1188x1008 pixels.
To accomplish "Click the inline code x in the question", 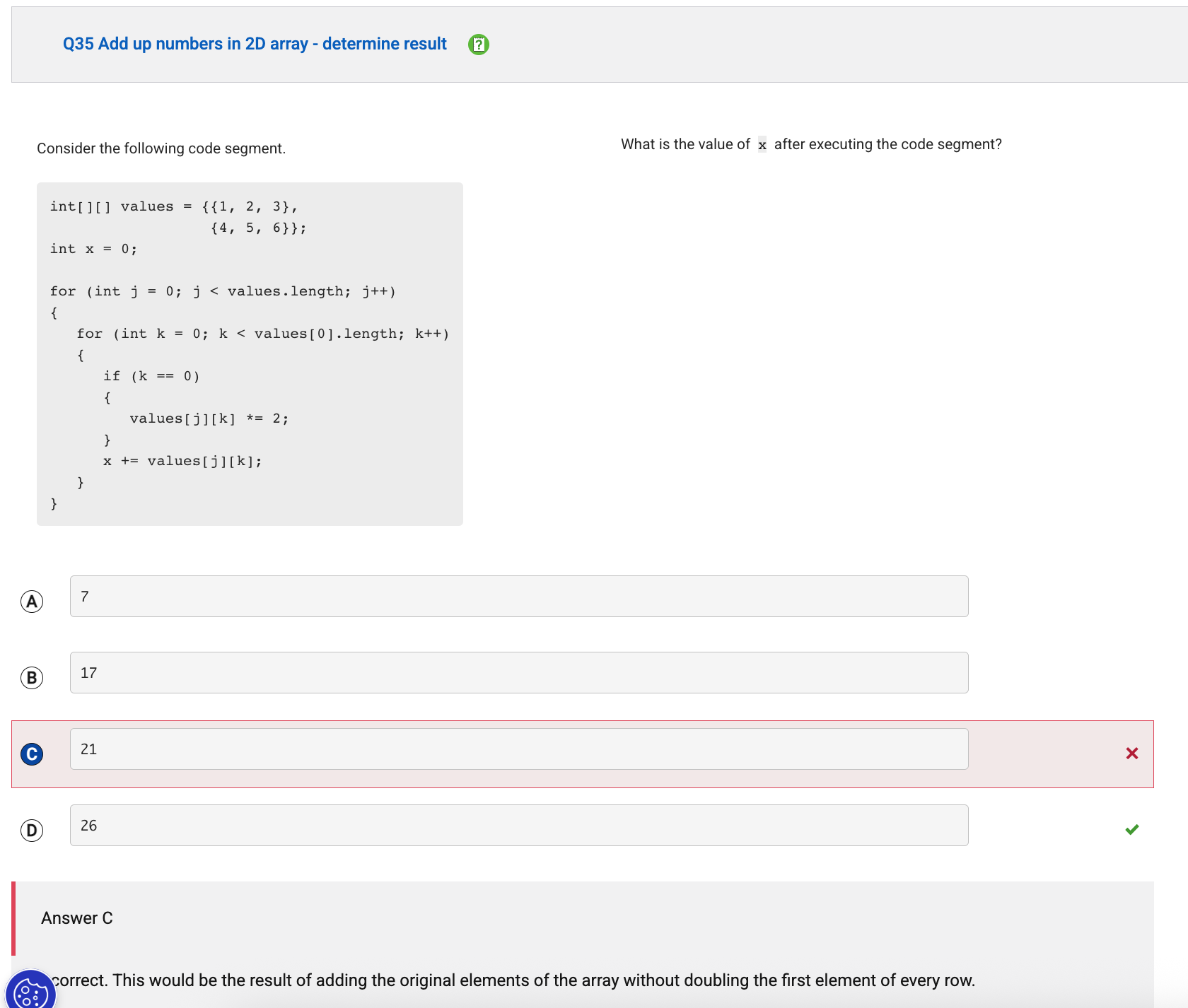I will (x=762, y=145).
